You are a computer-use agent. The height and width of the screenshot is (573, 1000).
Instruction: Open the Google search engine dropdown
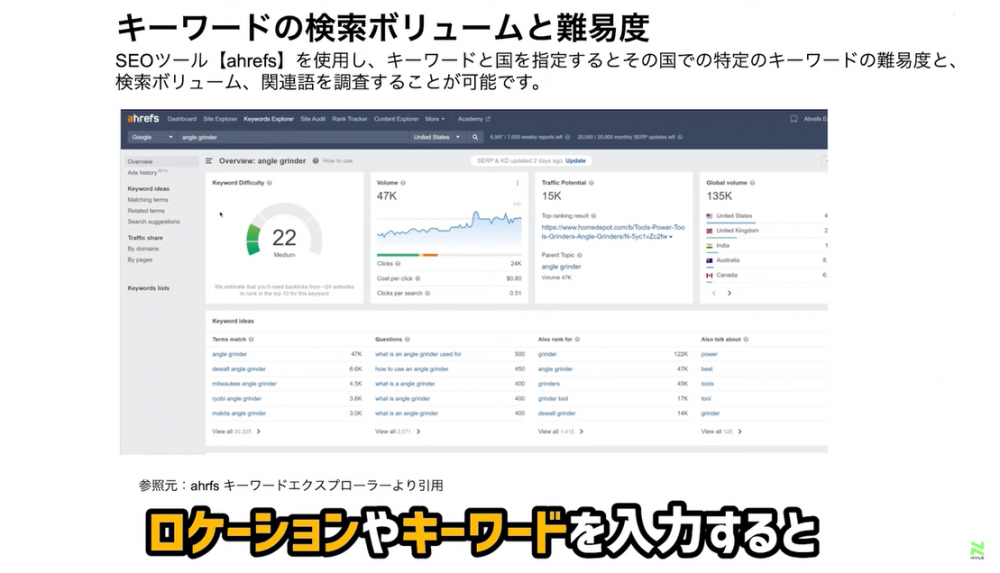[x=152, y=137]
